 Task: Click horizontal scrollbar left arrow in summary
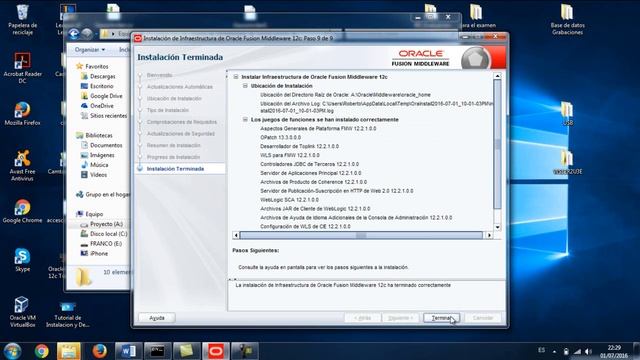(236, 235)
